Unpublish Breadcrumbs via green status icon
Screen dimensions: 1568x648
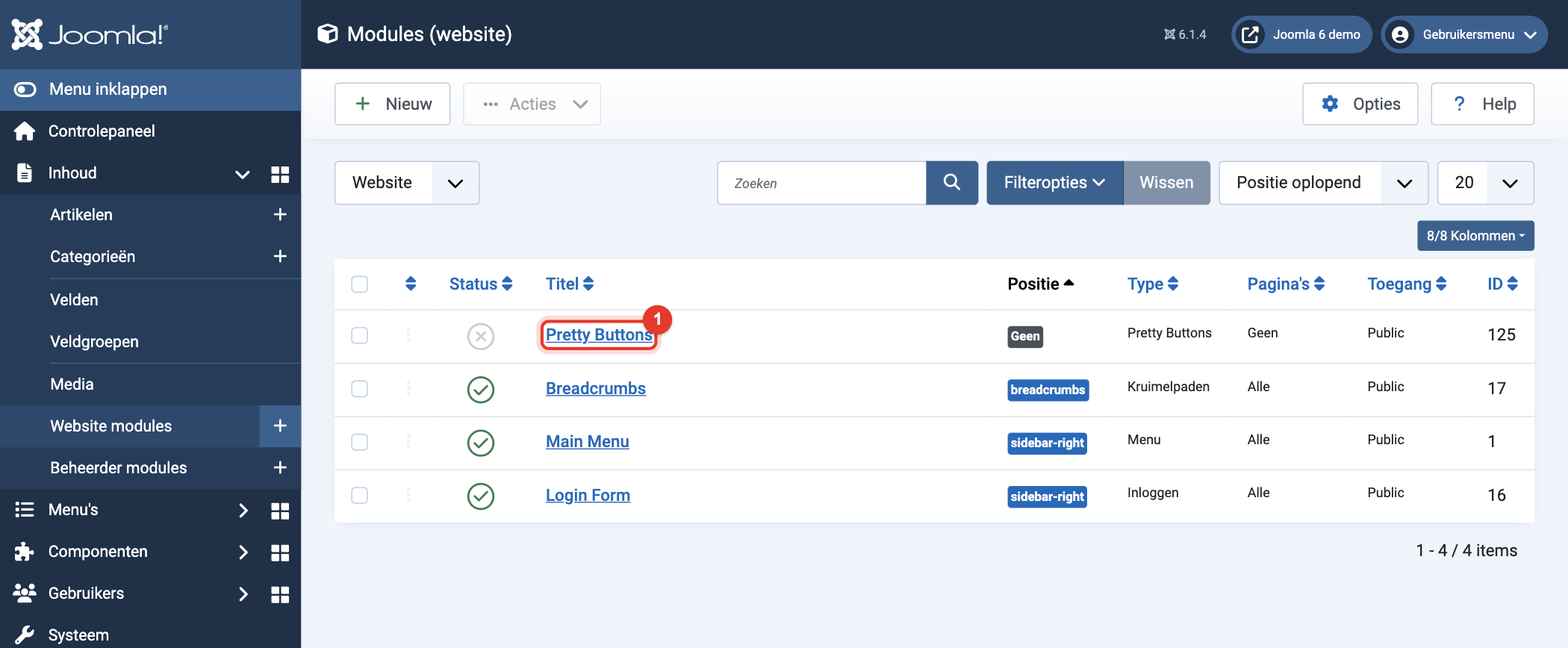(x=481, y=390)
